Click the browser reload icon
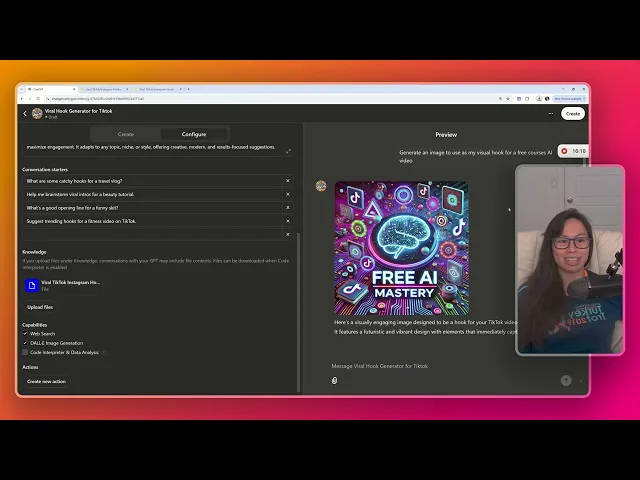This screenshot has height=480, width=640. point(38,98)
